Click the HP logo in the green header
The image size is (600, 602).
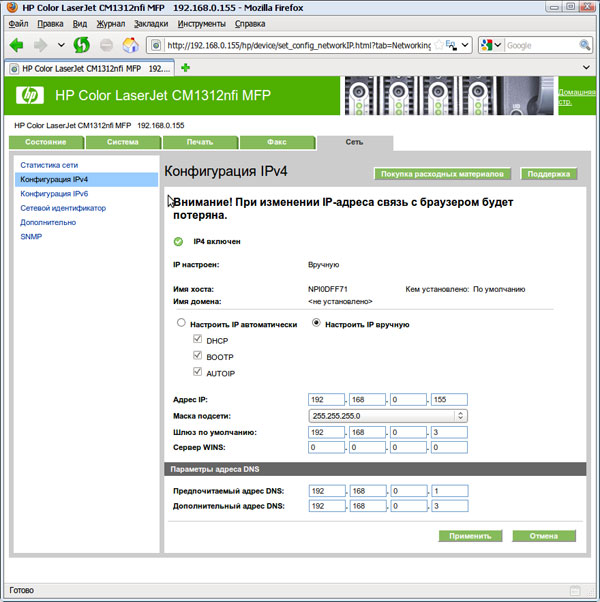pyautogui.click(x=30, y=95)
